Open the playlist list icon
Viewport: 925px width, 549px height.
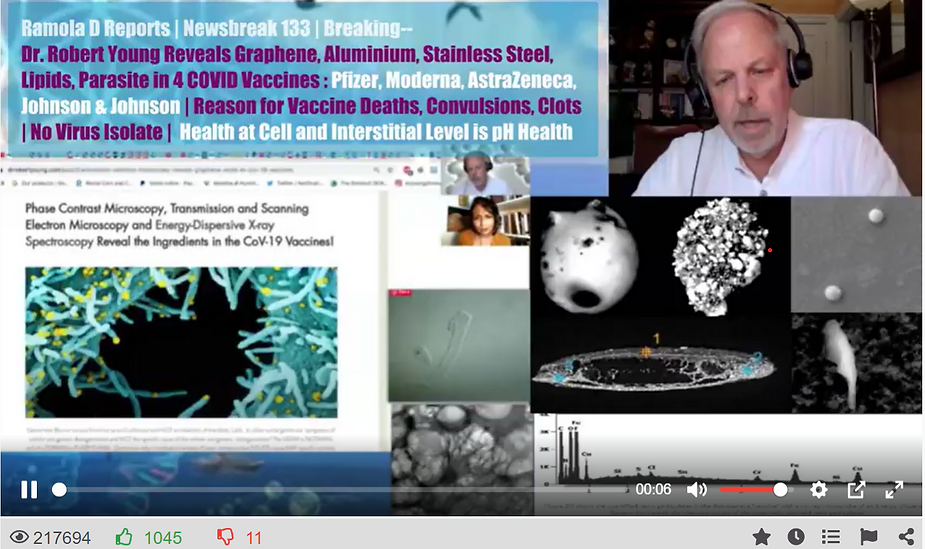pyautogui.click(x=830, y=537)
